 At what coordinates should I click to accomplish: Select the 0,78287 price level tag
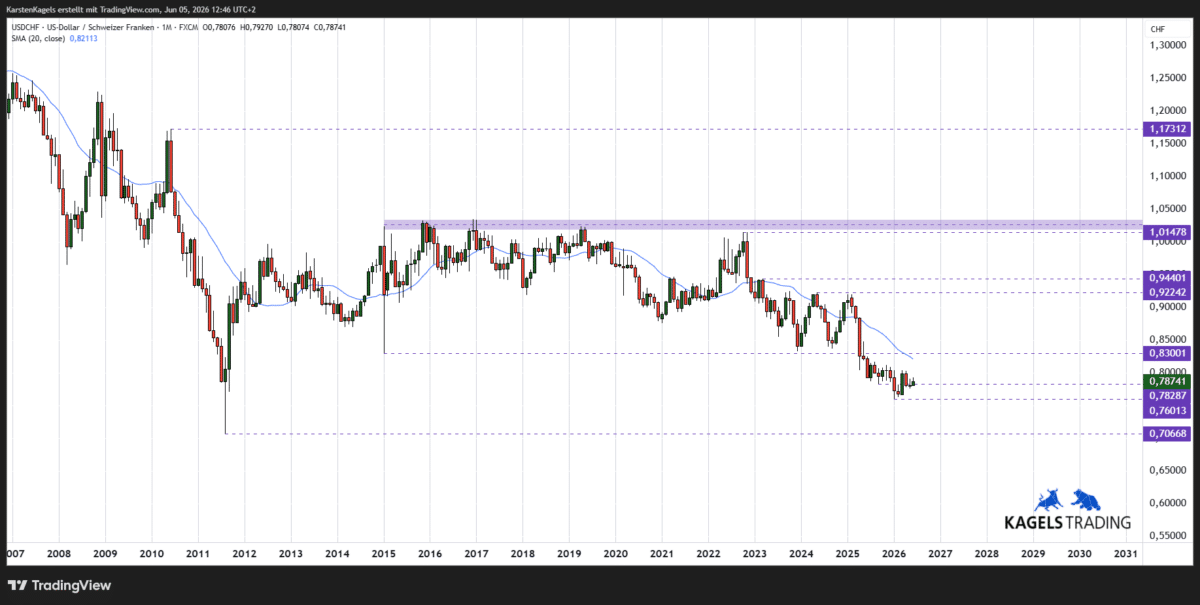[1167, 395]
